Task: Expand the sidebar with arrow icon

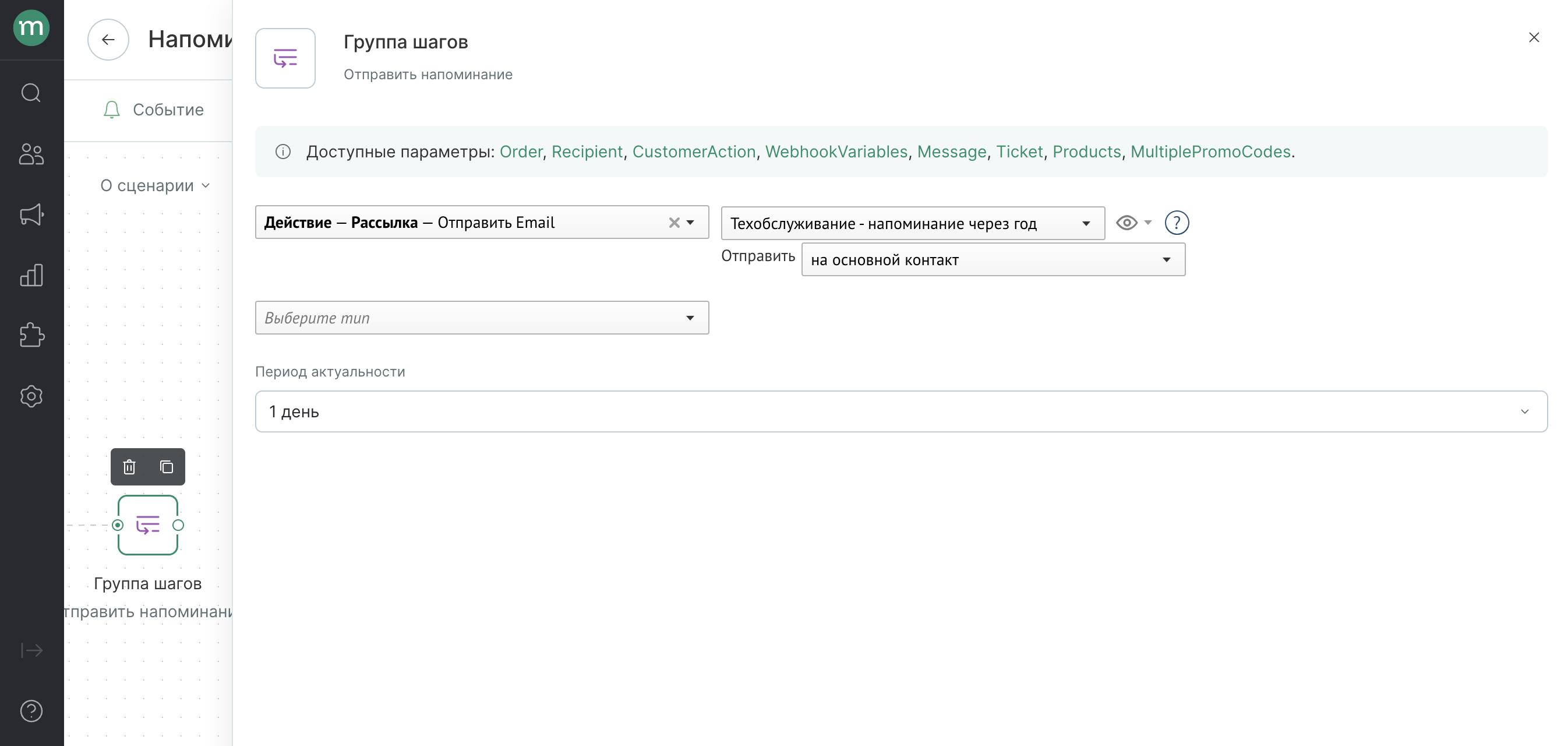Action: [x=31, y=650]
